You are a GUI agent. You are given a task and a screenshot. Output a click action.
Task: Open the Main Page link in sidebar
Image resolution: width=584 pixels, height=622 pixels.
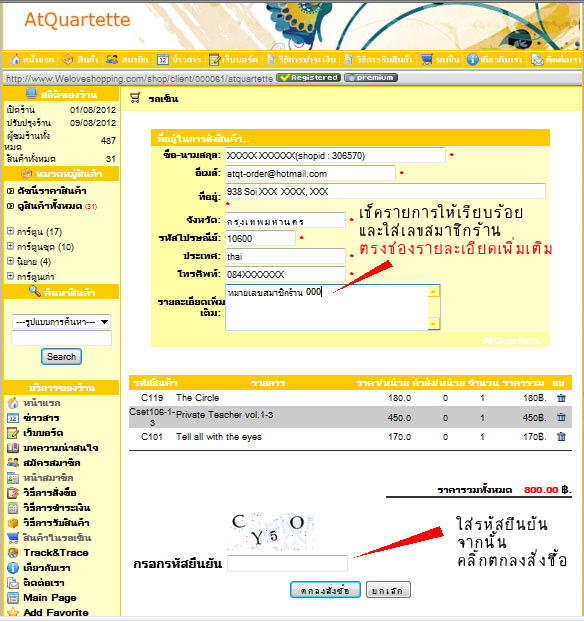point(50,598)
